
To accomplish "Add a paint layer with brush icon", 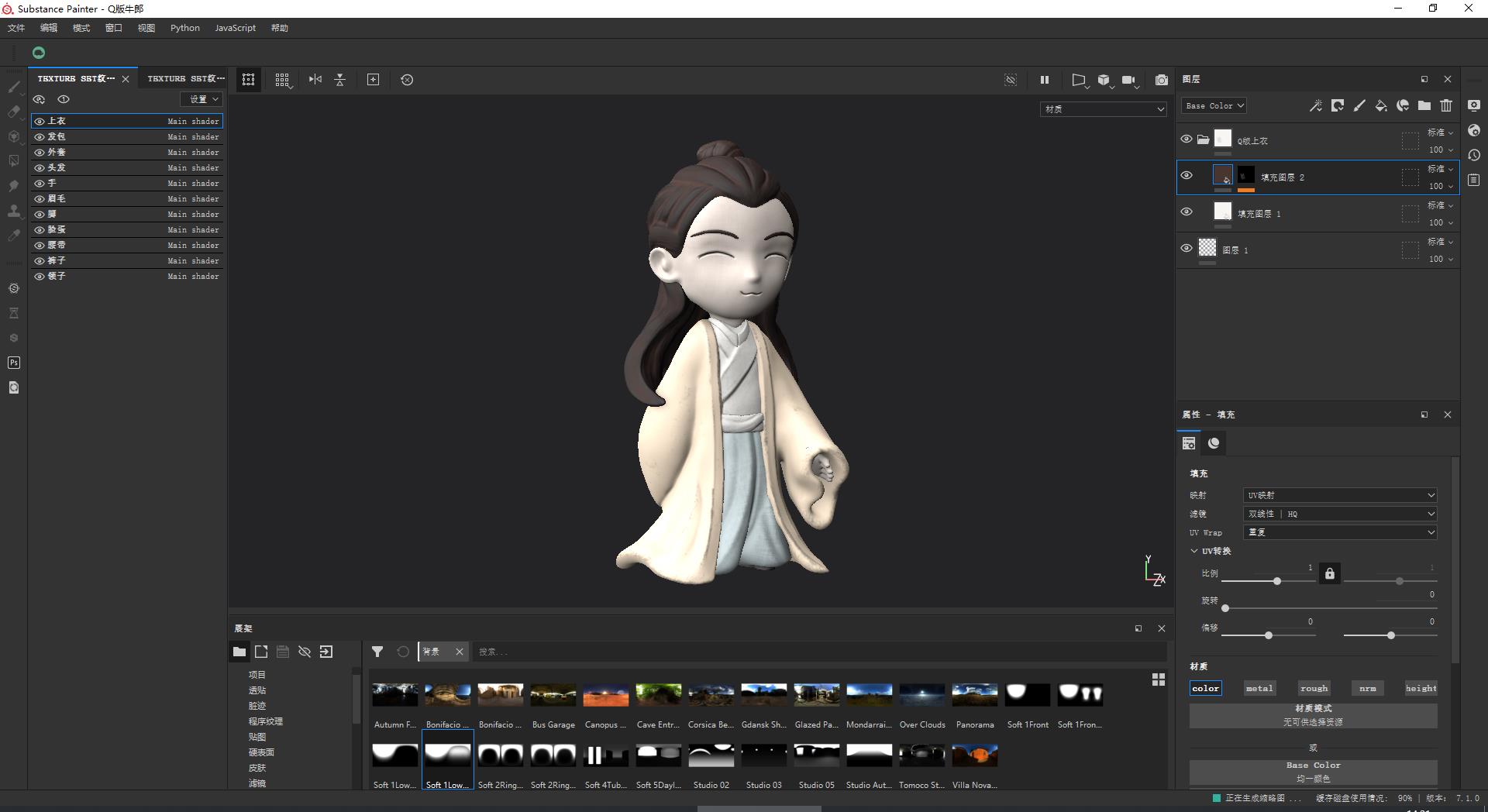I will 1359,105.
